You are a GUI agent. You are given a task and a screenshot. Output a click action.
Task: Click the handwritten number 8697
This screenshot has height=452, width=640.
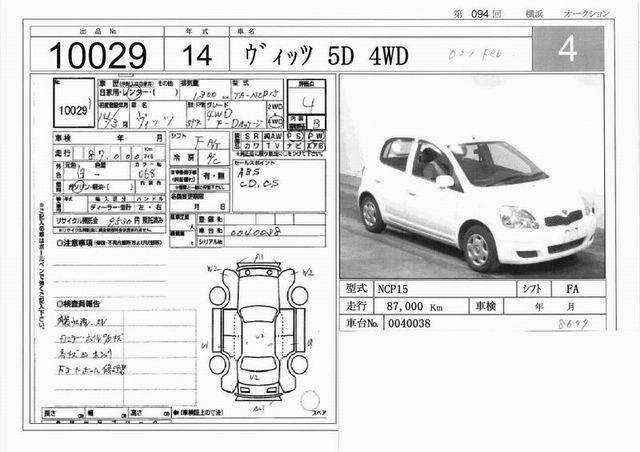tap(573, 324)
